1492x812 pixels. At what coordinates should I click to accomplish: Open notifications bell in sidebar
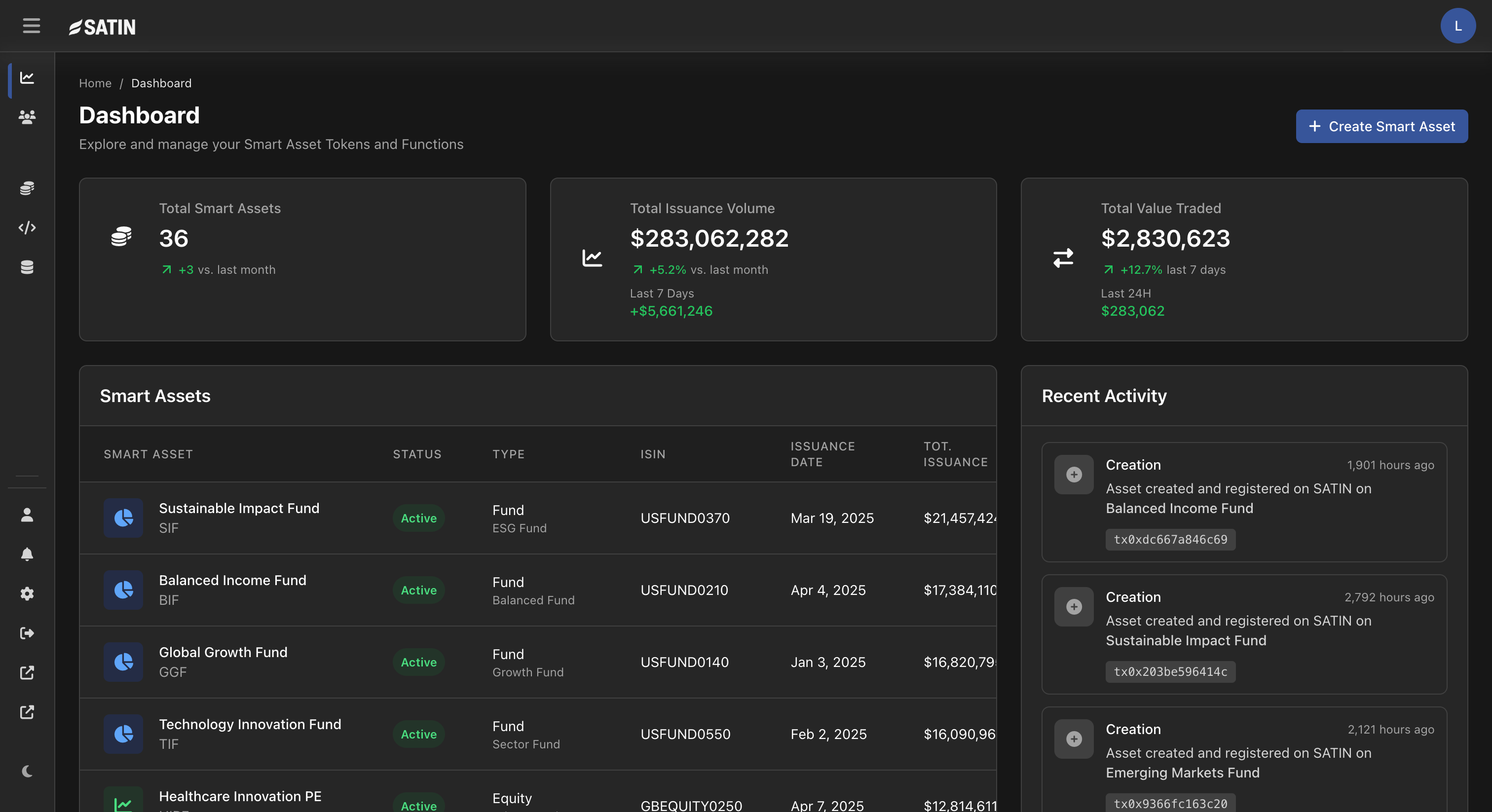point(27,554)
